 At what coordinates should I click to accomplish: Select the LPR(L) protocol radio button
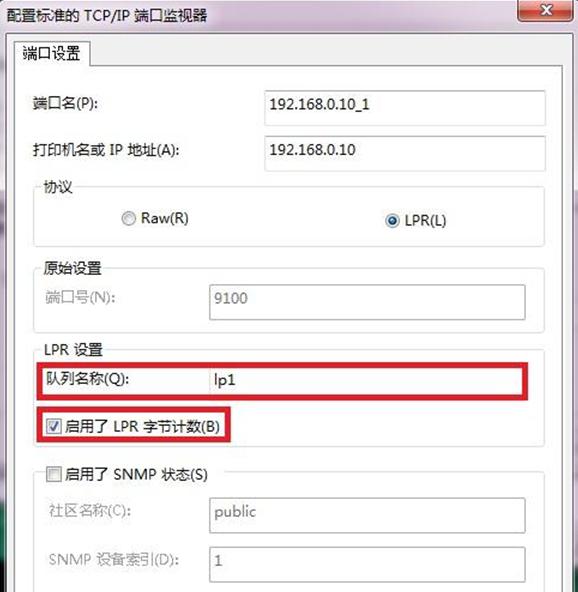[x=392, y=220]
